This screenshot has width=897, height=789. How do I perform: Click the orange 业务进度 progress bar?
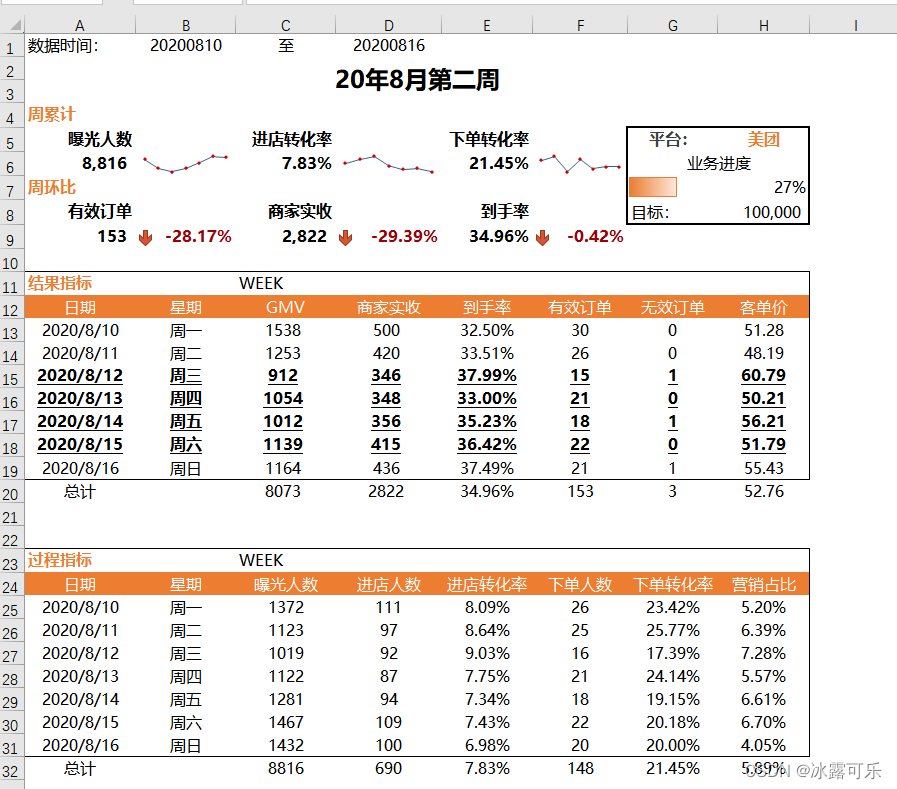(653, 187)
